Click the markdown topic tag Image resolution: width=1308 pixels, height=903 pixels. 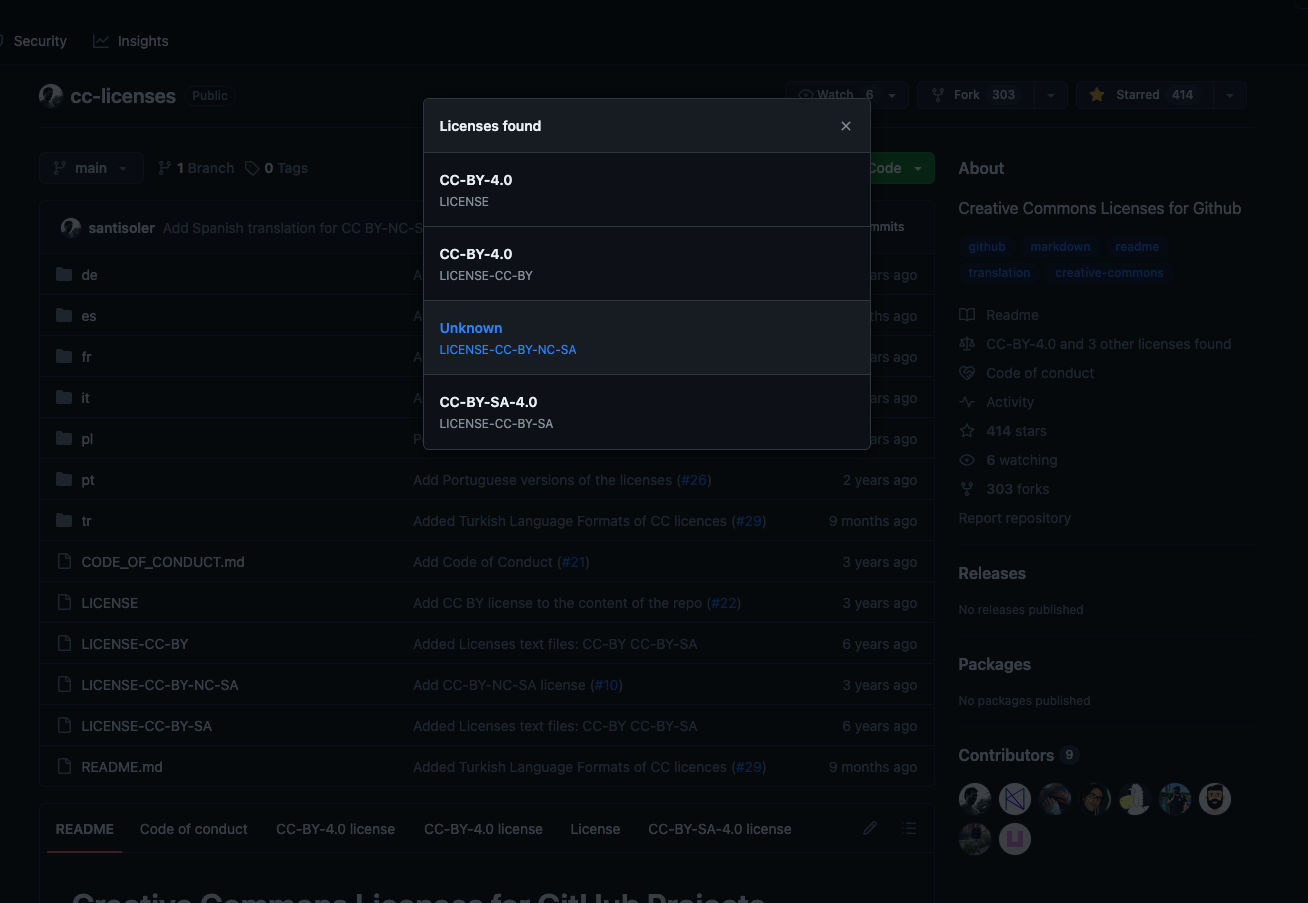[1060, 247]
